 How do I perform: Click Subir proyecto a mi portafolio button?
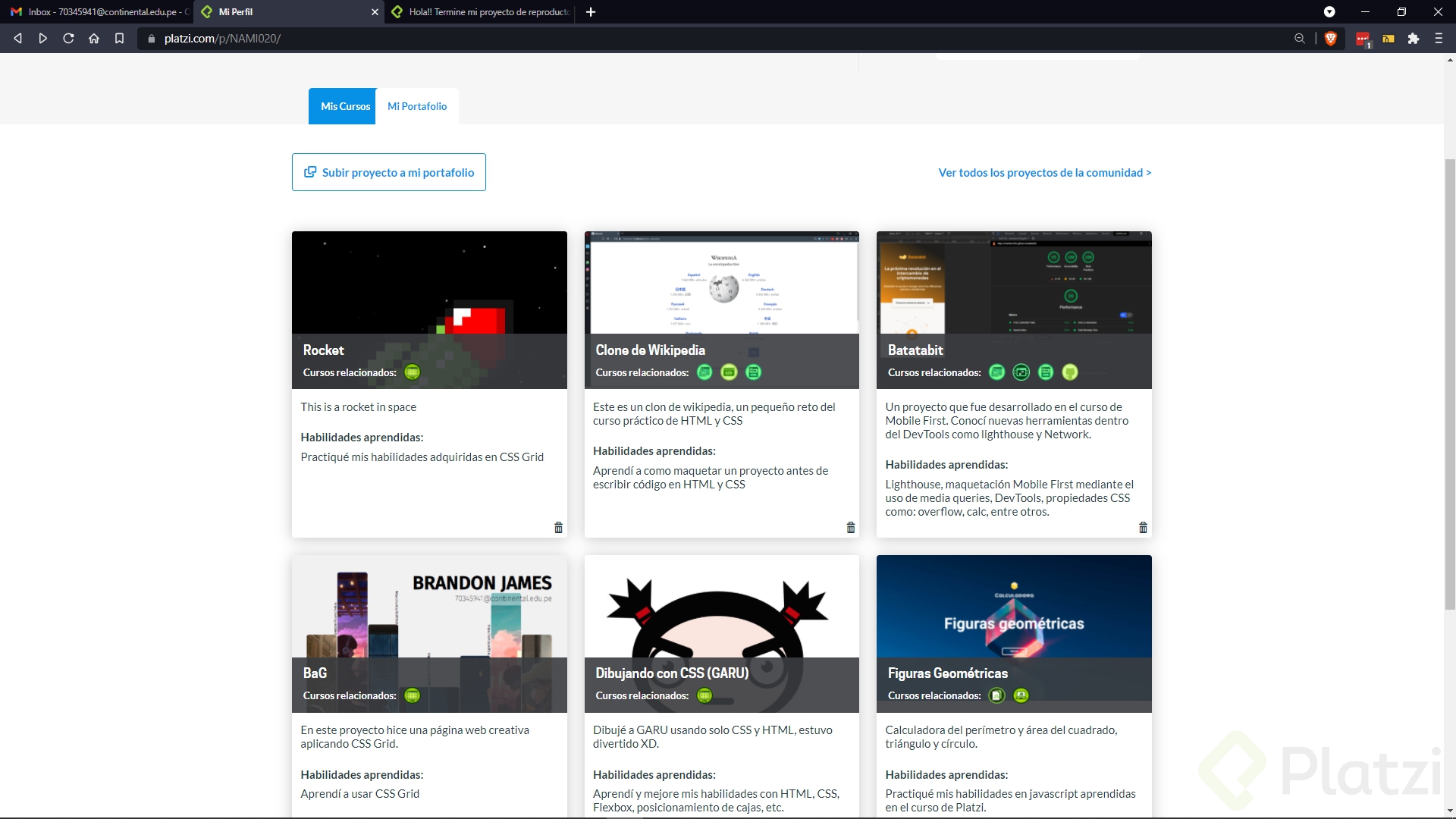pyautogui.click(x=388, y=173)
